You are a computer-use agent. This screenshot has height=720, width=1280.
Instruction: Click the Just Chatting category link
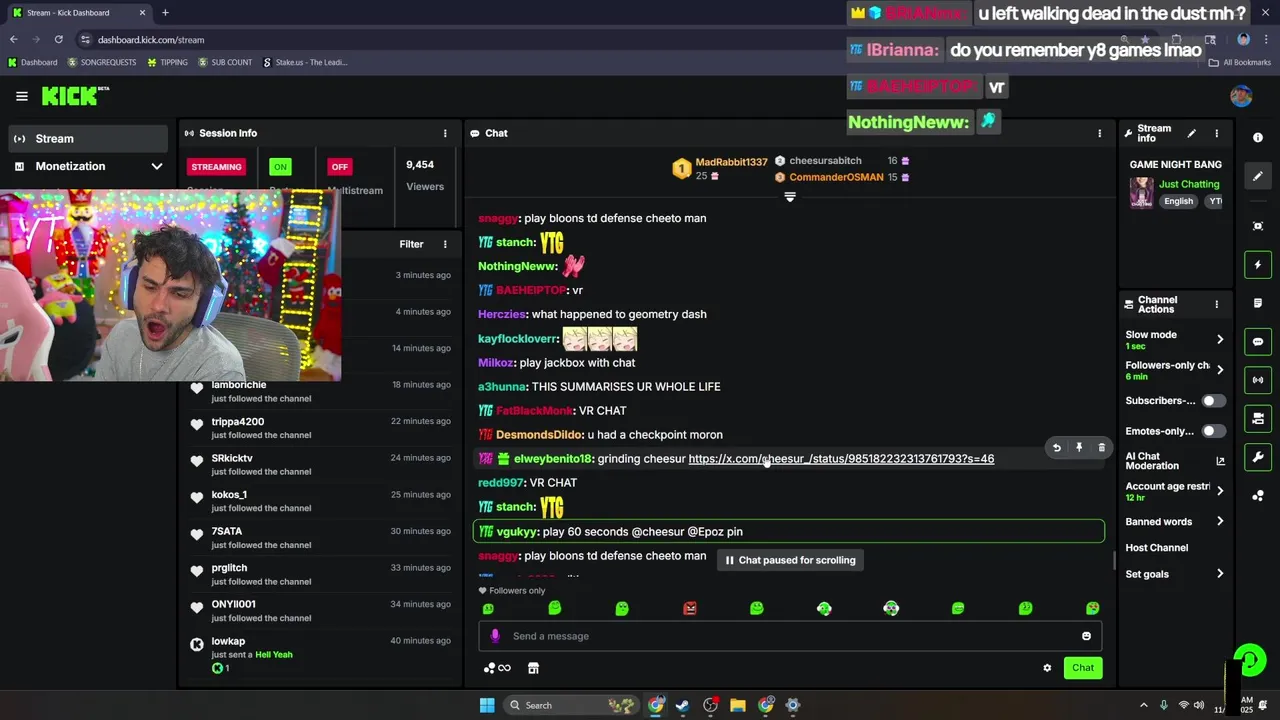[x=1189, y=184]
